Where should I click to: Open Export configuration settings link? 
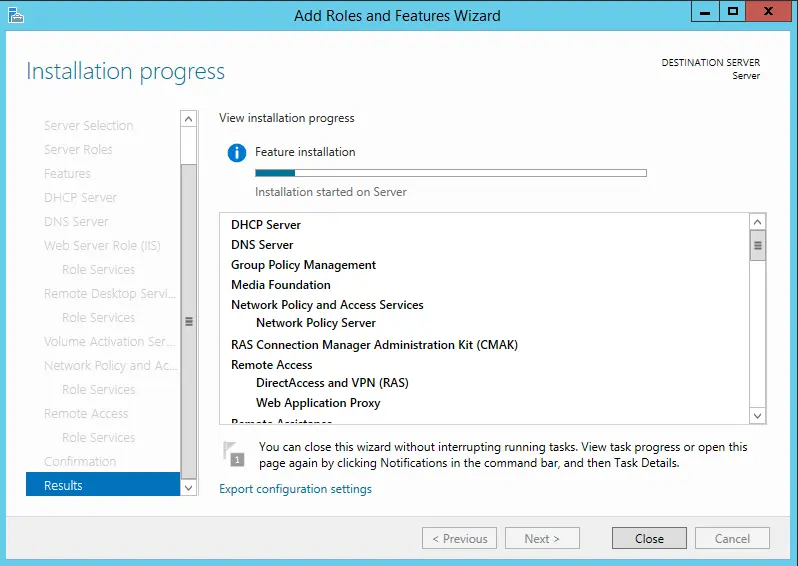tap(295, 489)
